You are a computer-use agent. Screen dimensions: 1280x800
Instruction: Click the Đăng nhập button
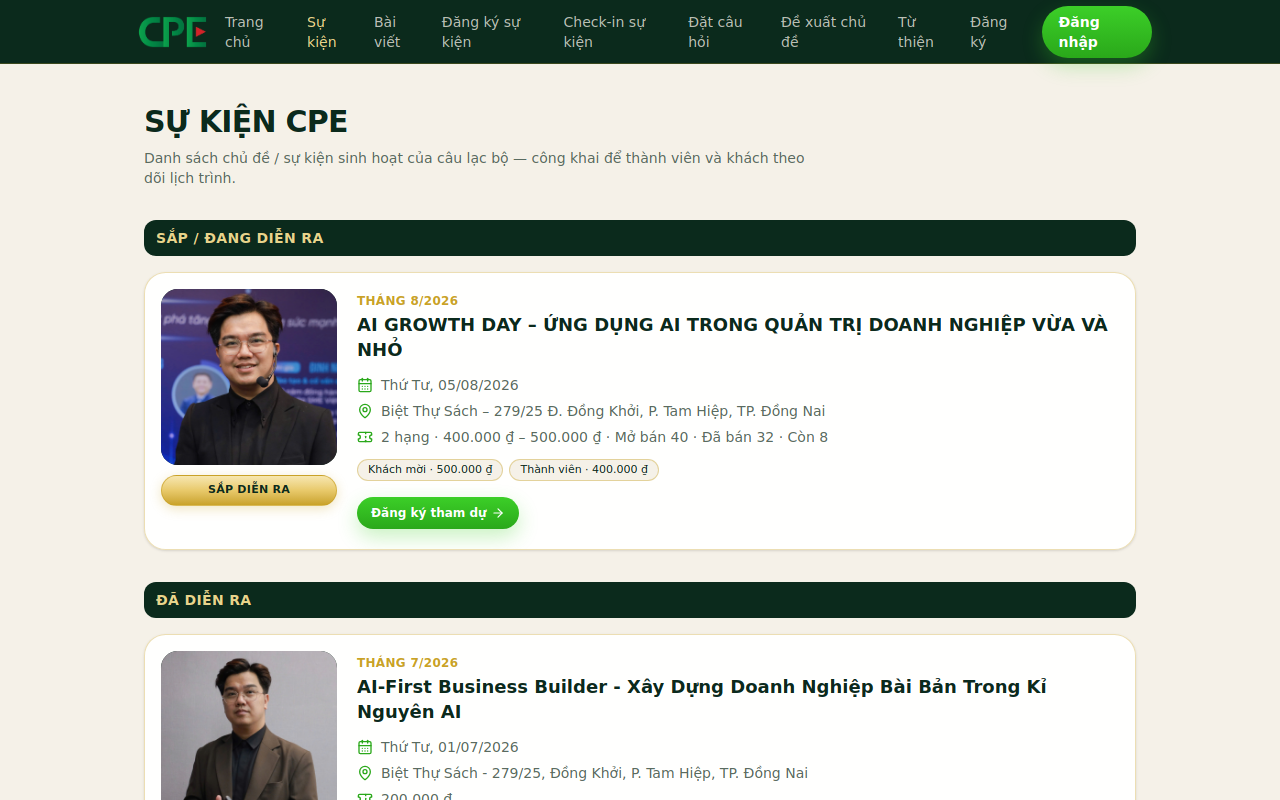pos(1097,32)
